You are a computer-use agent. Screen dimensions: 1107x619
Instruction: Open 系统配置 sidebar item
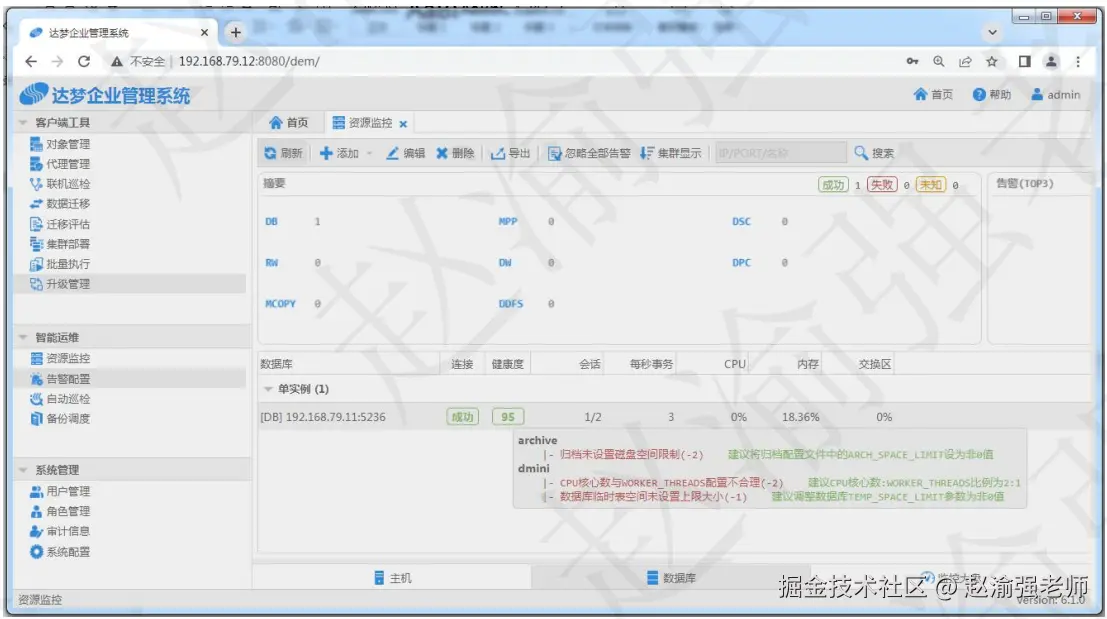[59, 552]
